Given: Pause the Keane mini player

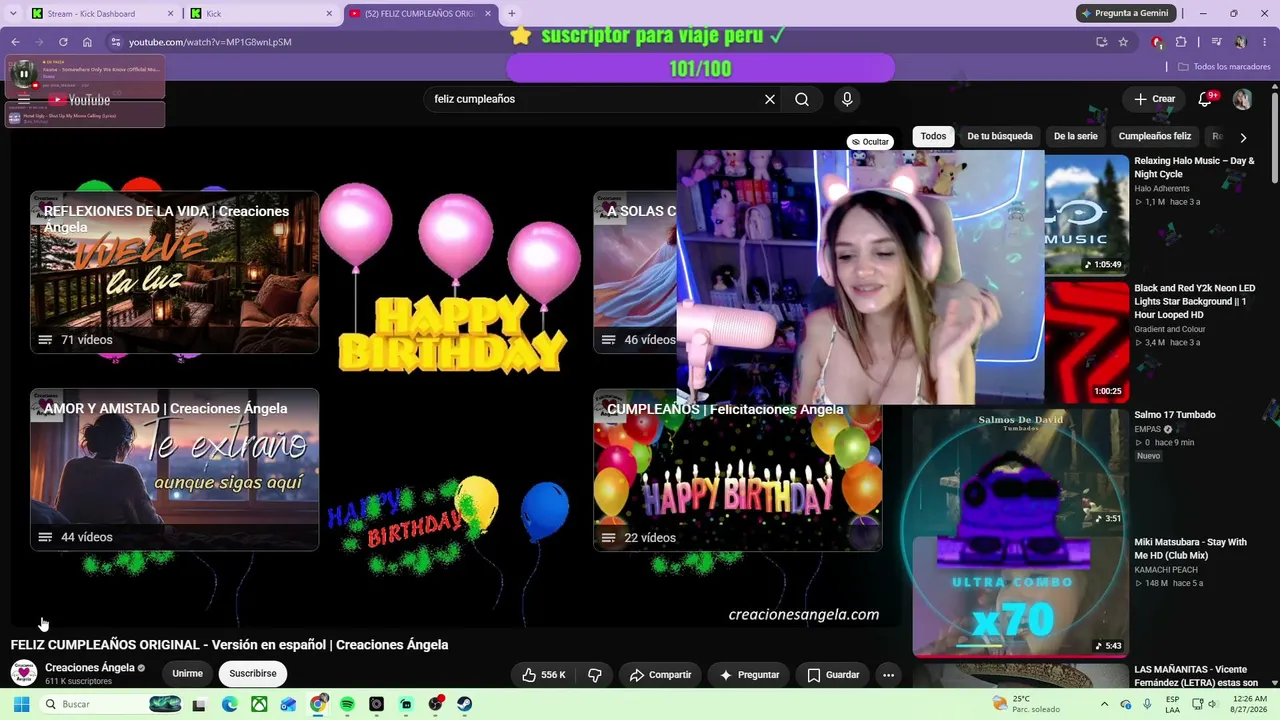Looking at the screenshot, I should (x=23, y=73).
